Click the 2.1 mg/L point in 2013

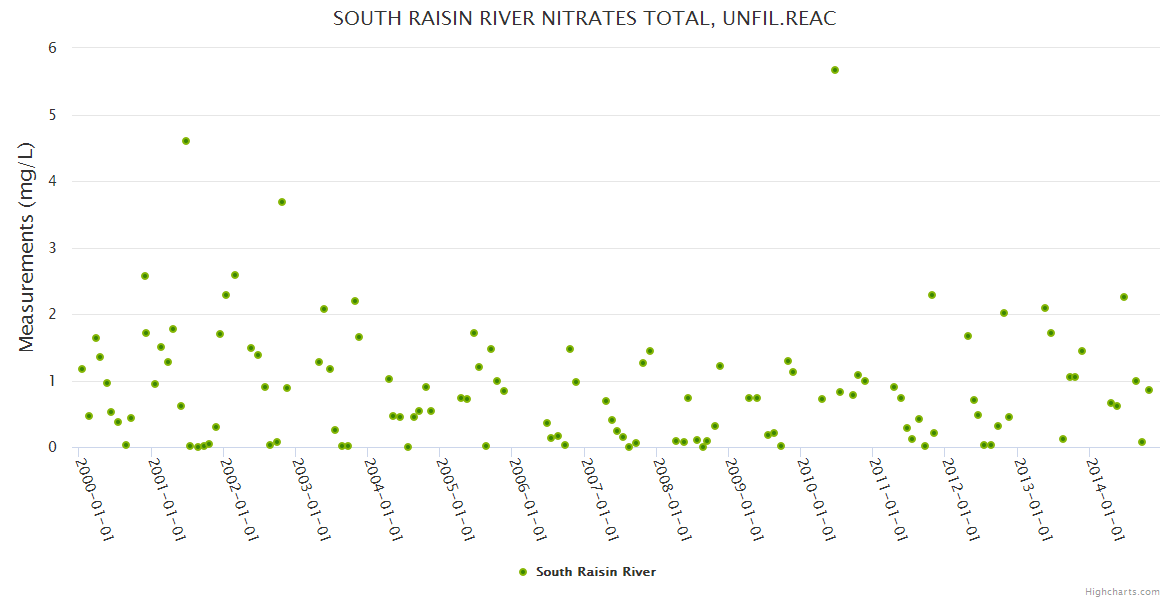click(1045, 308)
